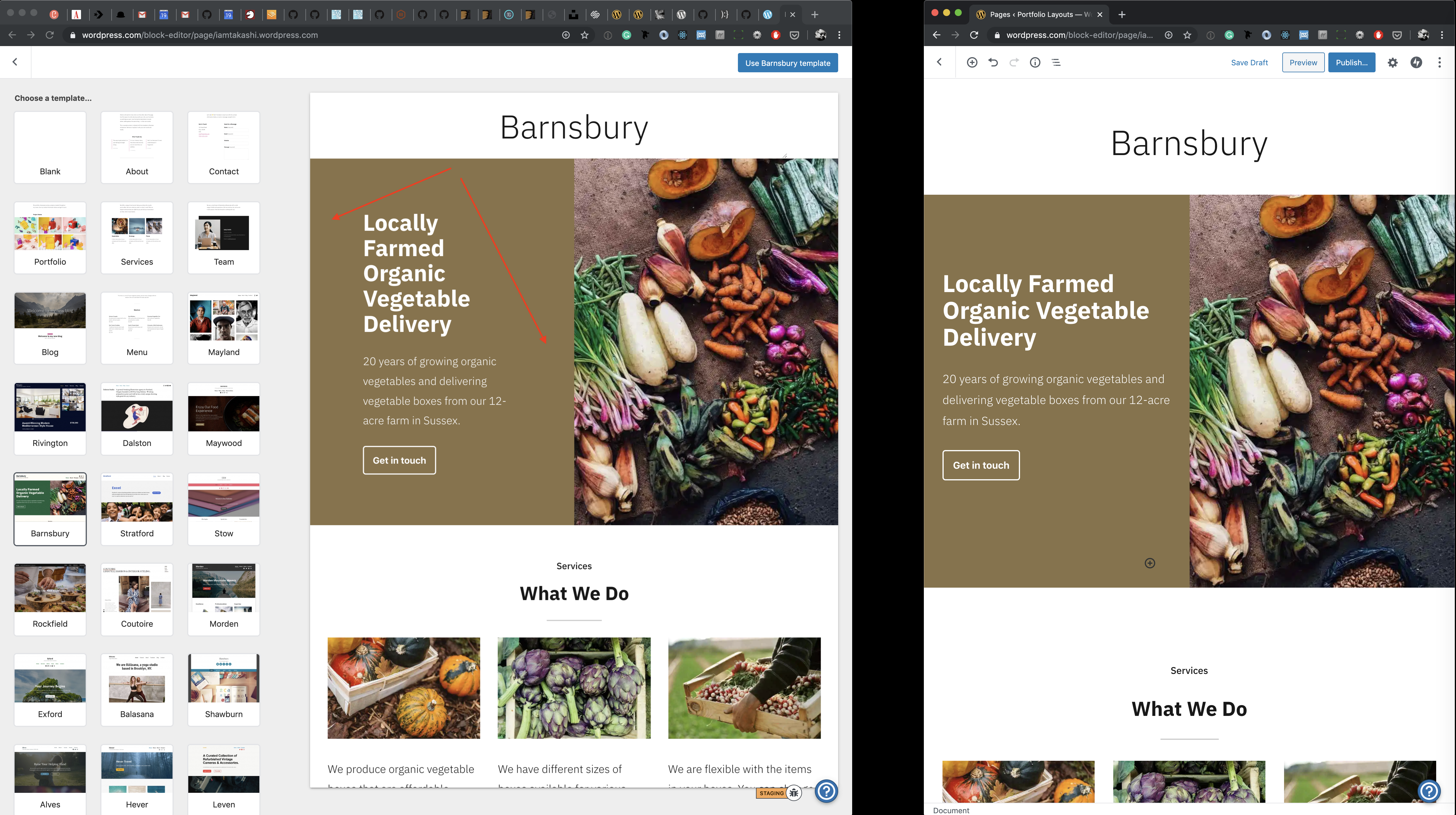
Task: Select the Stow template
Action: point(224,509)
